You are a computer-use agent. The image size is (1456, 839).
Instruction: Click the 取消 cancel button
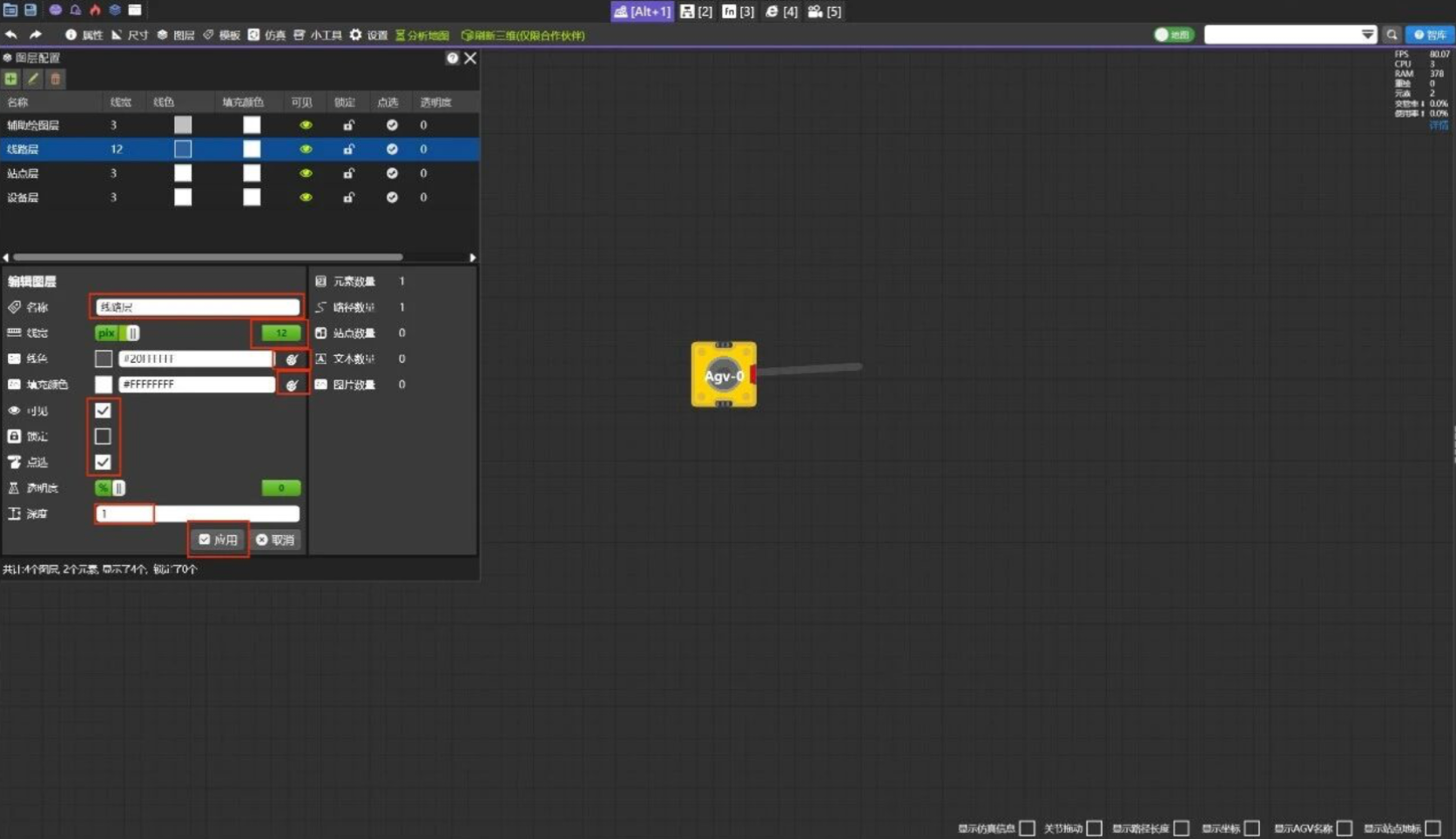point(275,540)
